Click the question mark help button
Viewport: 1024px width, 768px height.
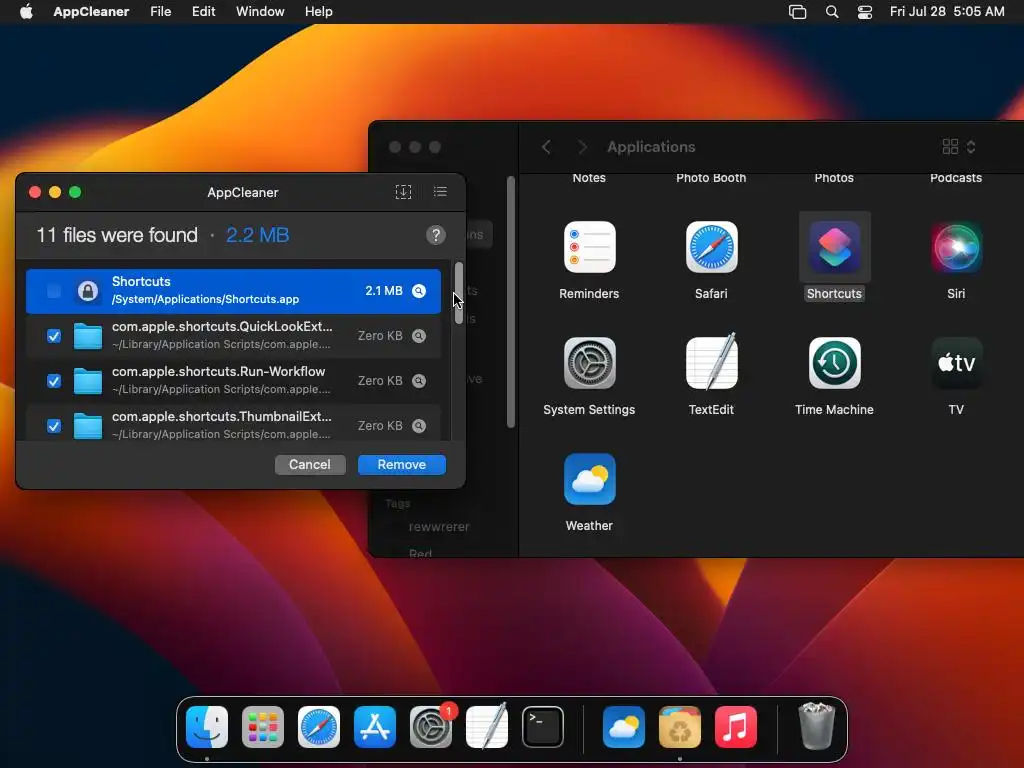[436, 235]
